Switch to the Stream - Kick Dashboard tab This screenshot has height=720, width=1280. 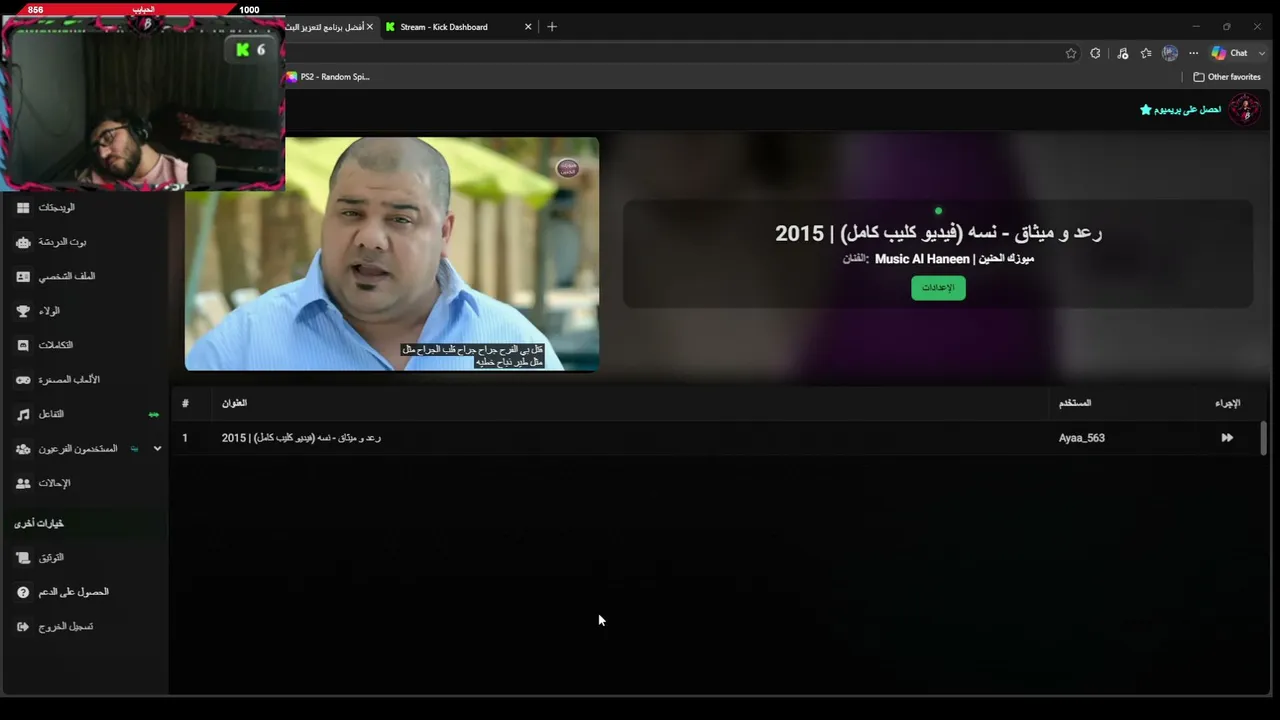(x=459, y=27)
